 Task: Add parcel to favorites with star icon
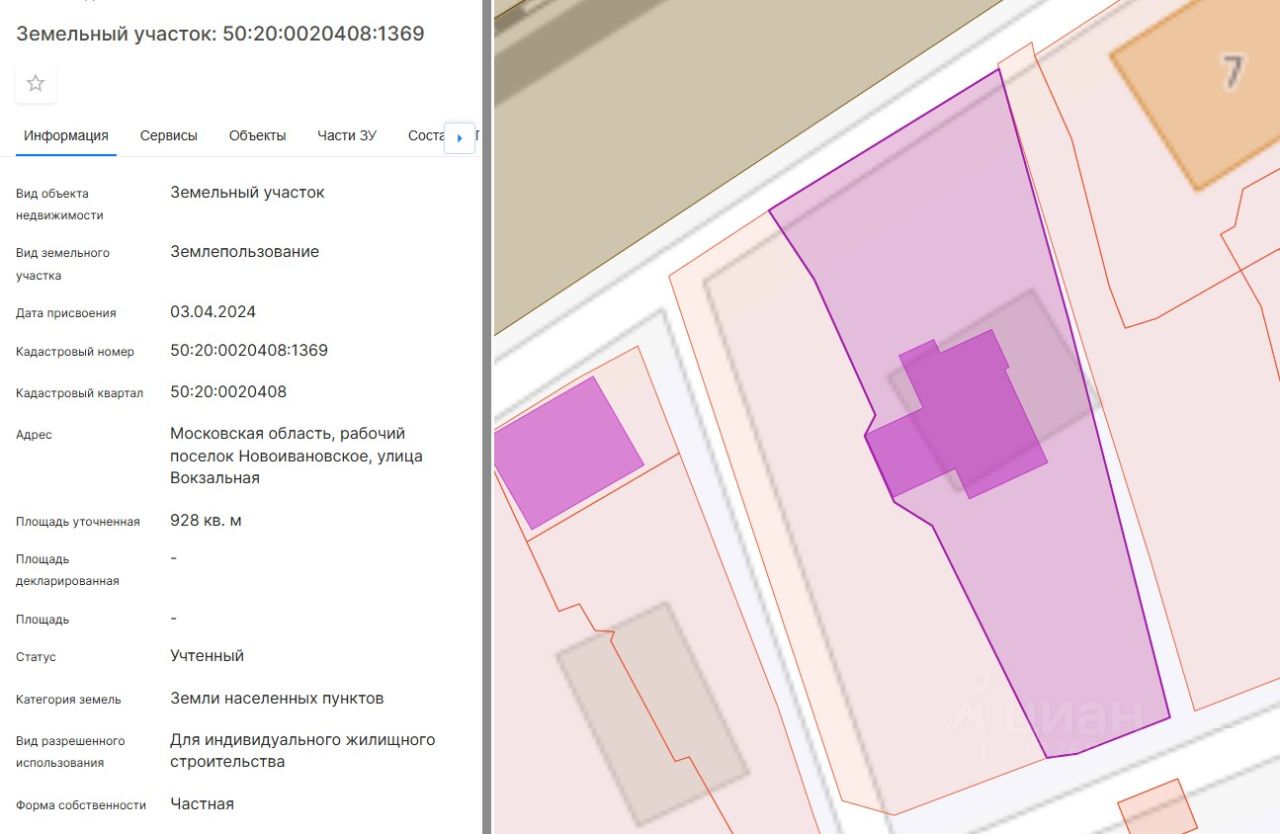[36, 83]
